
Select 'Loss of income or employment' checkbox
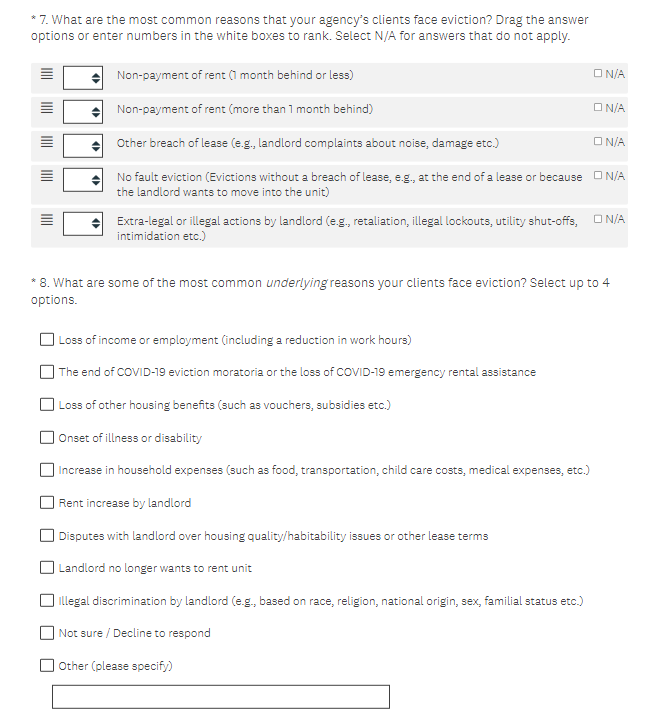pyautogui.click(x=47, y=340)
